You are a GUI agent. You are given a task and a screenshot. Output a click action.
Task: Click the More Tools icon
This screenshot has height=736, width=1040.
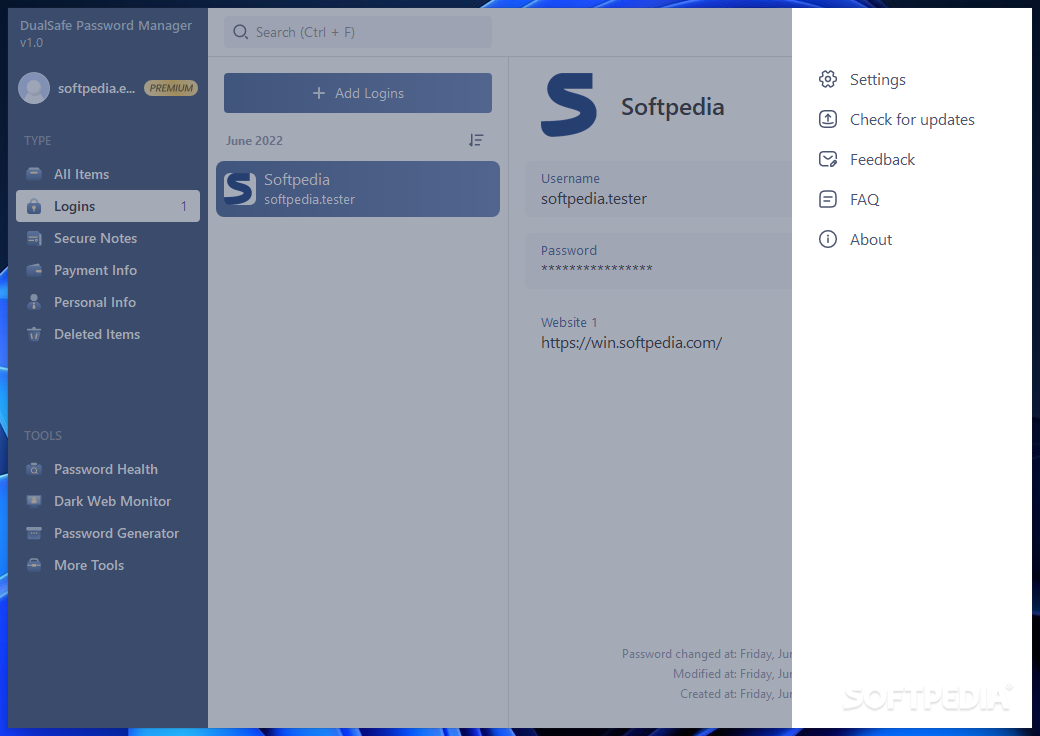coord(34,565)
